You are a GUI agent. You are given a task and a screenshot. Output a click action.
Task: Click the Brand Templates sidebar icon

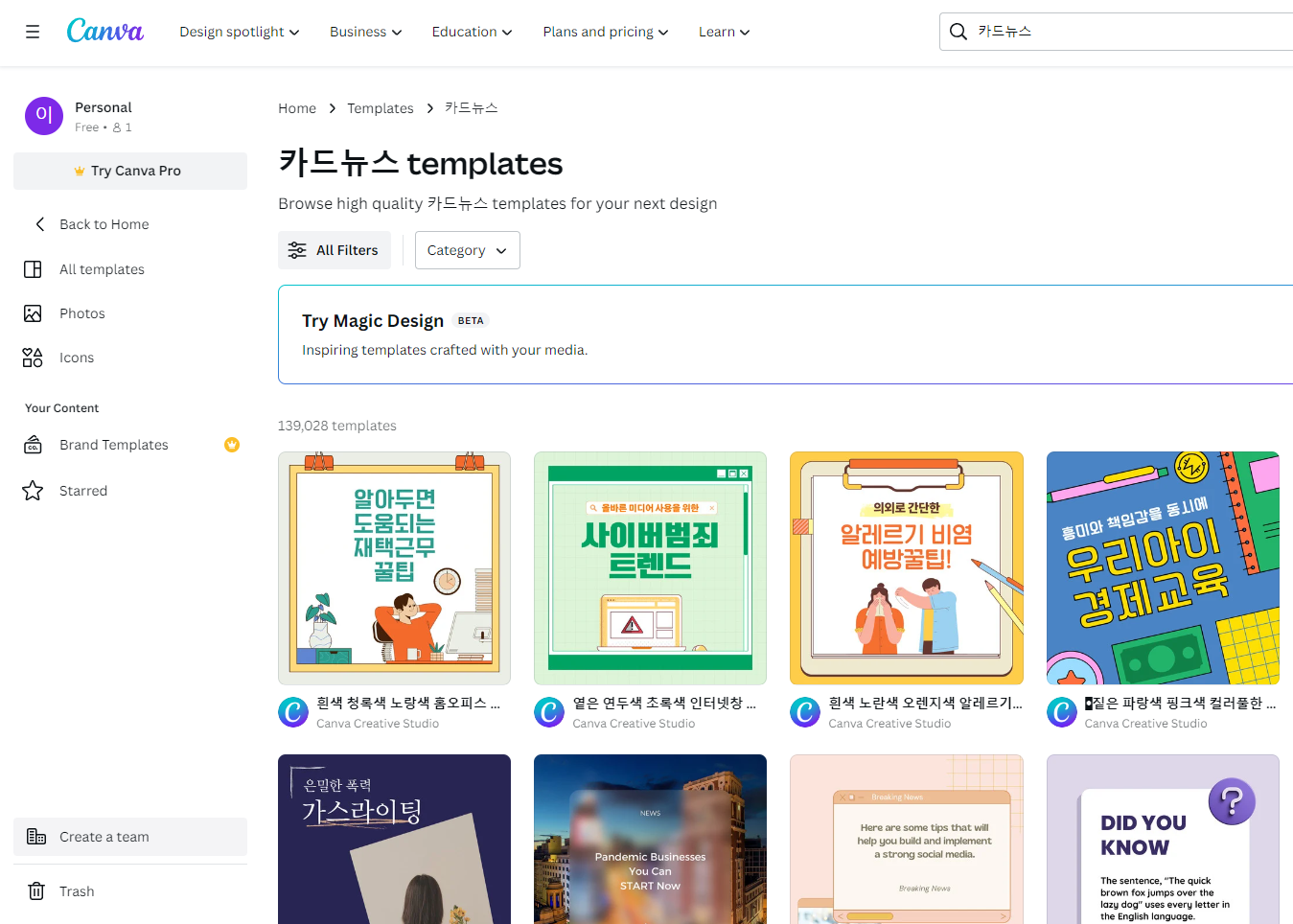pyautogui.click(x=33, y=445)
